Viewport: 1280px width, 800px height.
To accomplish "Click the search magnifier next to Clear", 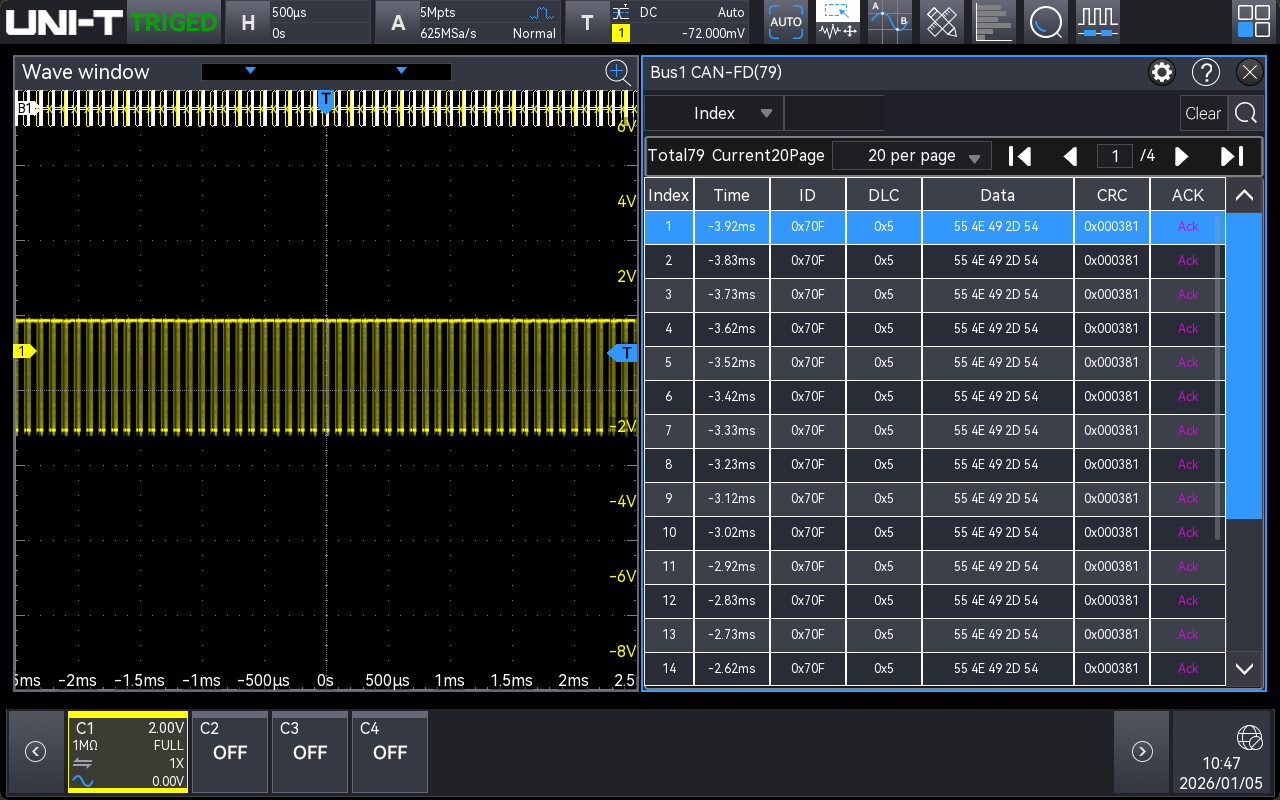I will (x=1245, y=113).
